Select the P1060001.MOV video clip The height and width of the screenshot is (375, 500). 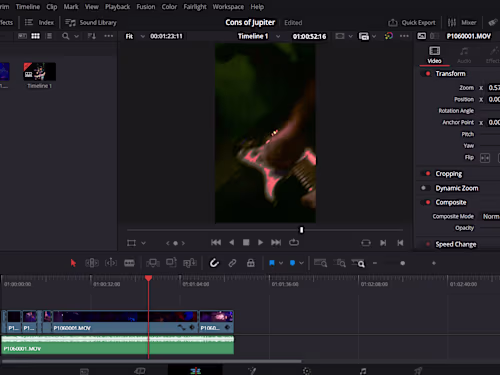(125, 322)
